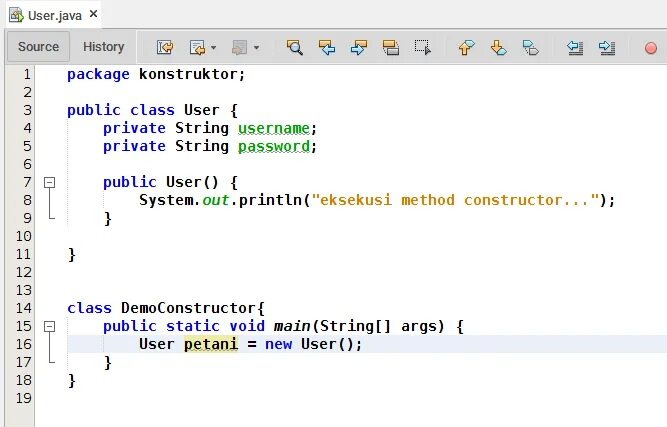Click Shift Line Right icon

pos(607,47)
